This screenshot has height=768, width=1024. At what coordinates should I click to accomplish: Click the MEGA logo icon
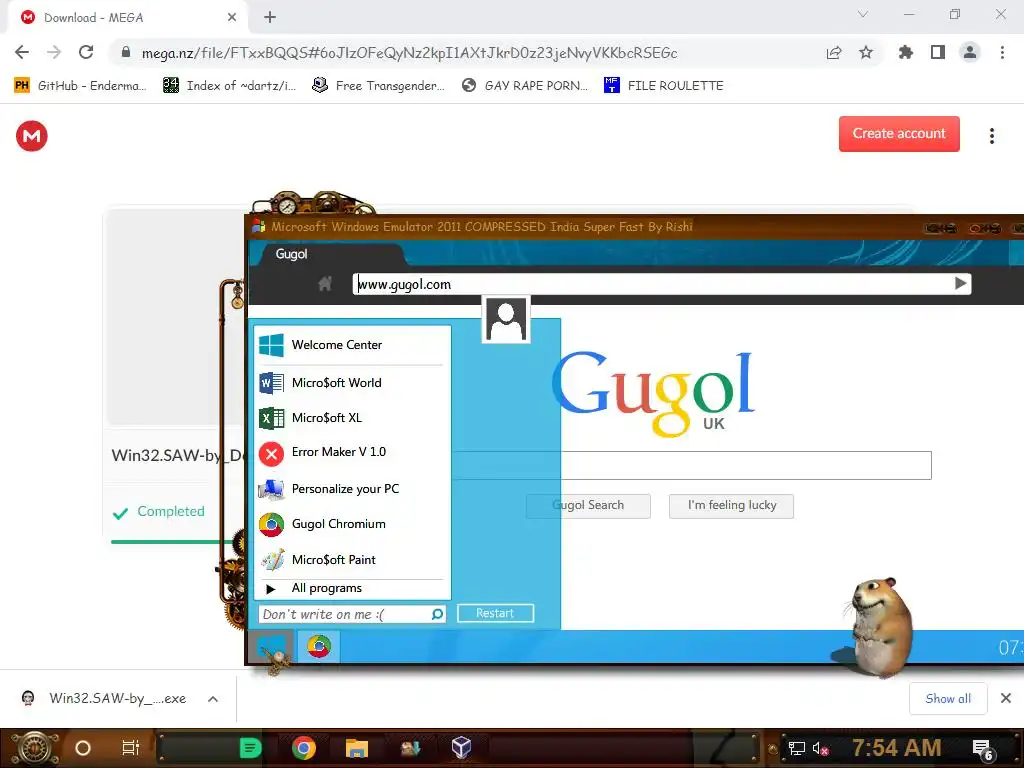tap(31, 136)
